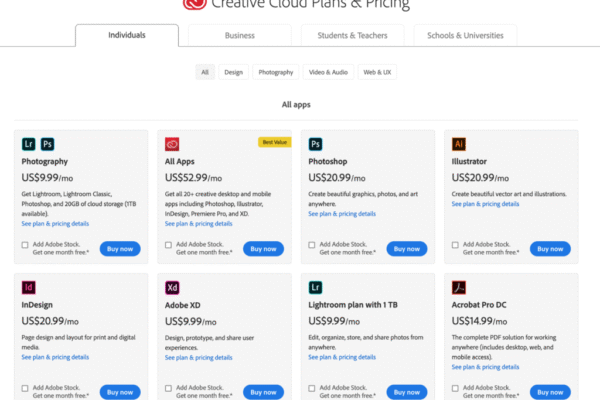
Task: Click the Best Value badge
Action: click(274, 142)
